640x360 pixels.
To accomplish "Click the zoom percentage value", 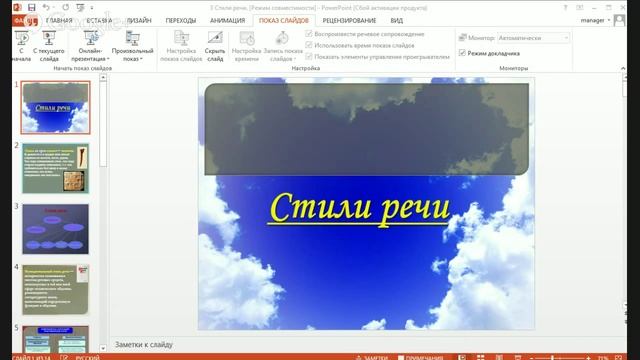I will (x=603, y=358).
